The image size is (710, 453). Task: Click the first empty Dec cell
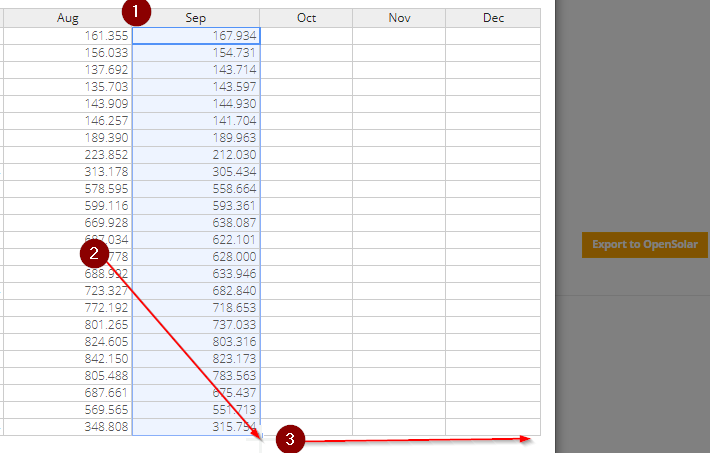[x=493, y=36]
